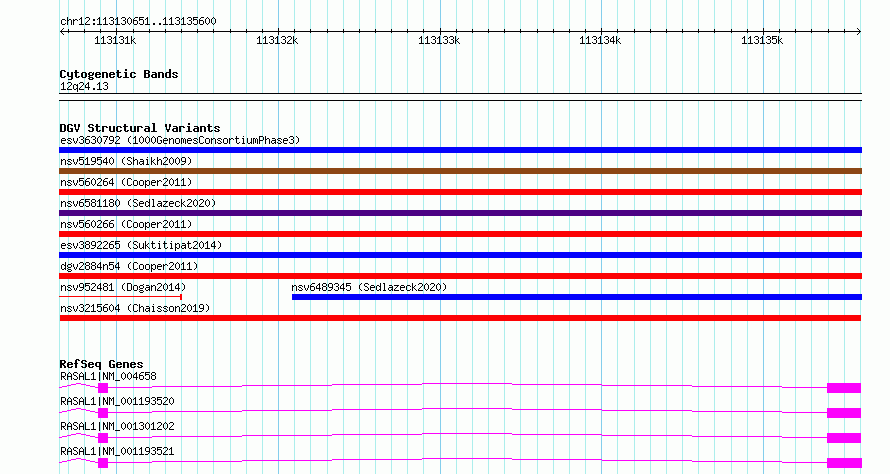Image resolution: width=890 pixels, height=474 pixels.
Task: Click the right arrow end of ruler
Action: pos(859,31)
